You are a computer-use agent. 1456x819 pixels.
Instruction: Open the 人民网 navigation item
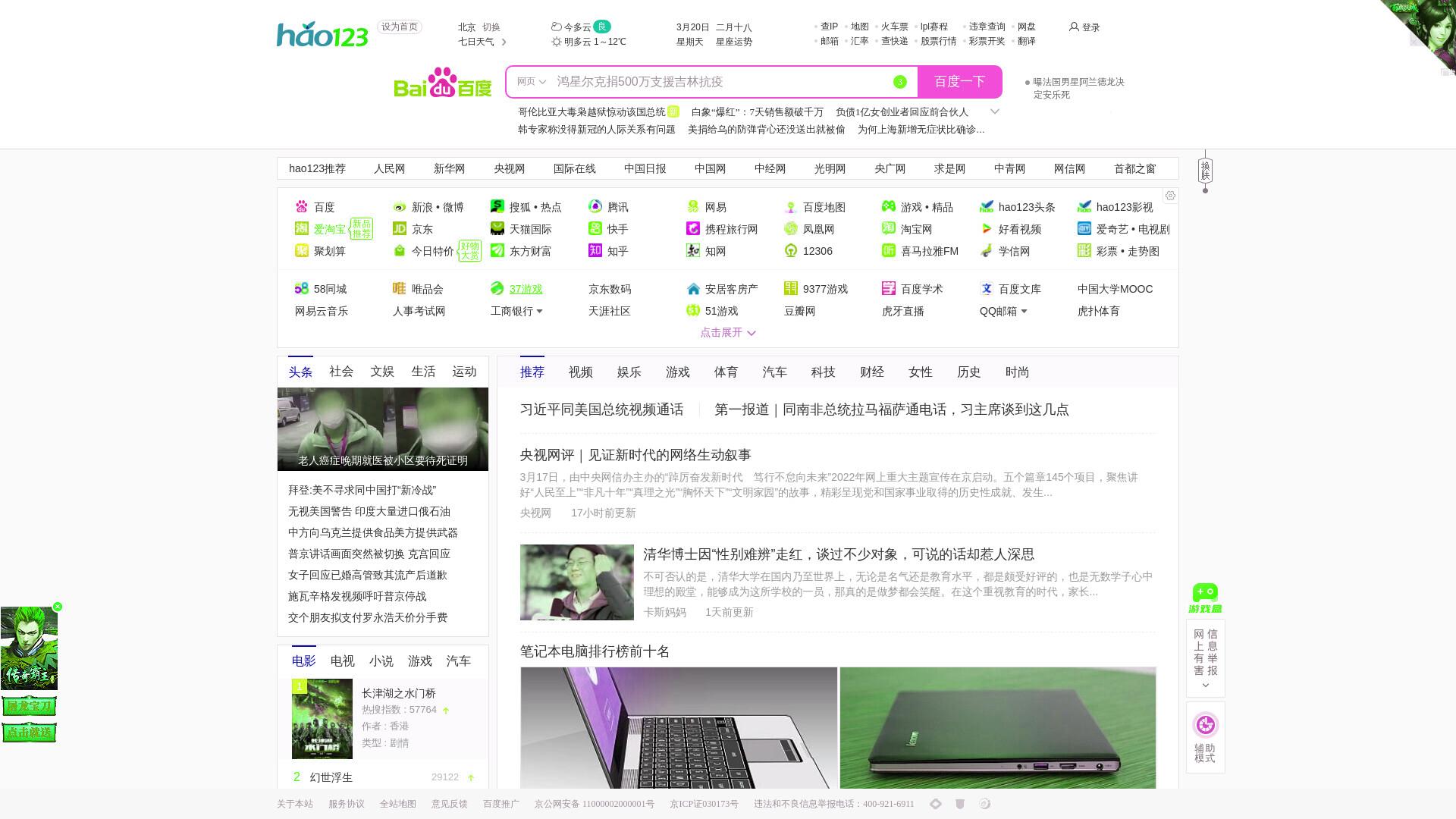(390, 168)
